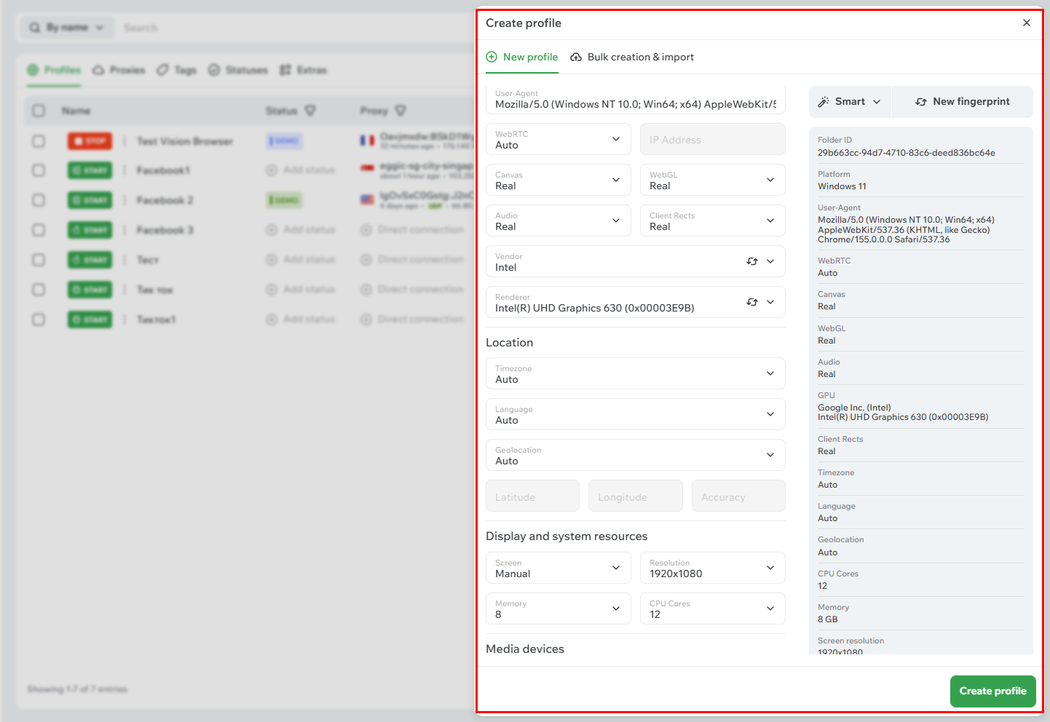The height and width of the screenshot is (722, 1050).
Task: Expand the Vendor Intel dropdown
Action: click(770, 261)
